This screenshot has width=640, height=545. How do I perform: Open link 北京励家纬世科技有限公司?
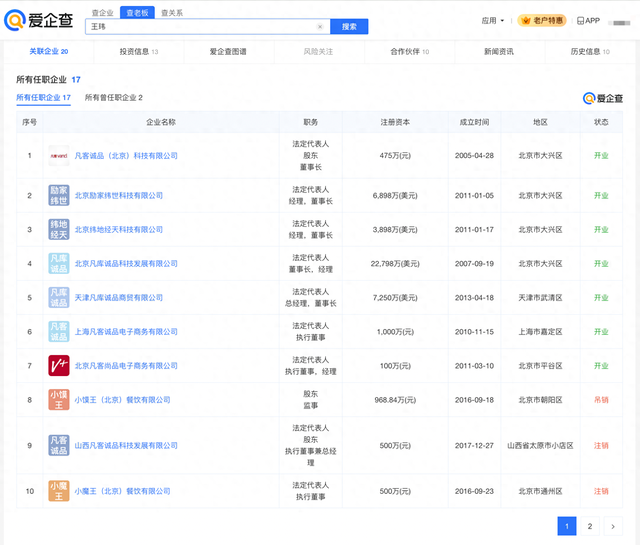[x=118, y=196]
